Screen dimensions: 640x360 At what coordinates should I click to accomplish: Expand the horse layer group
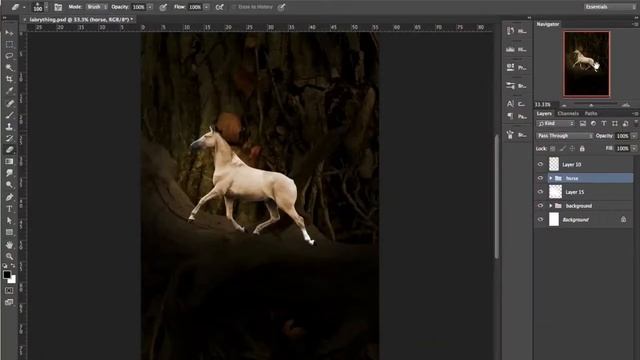pyautogui.click(x=551, y=178)
